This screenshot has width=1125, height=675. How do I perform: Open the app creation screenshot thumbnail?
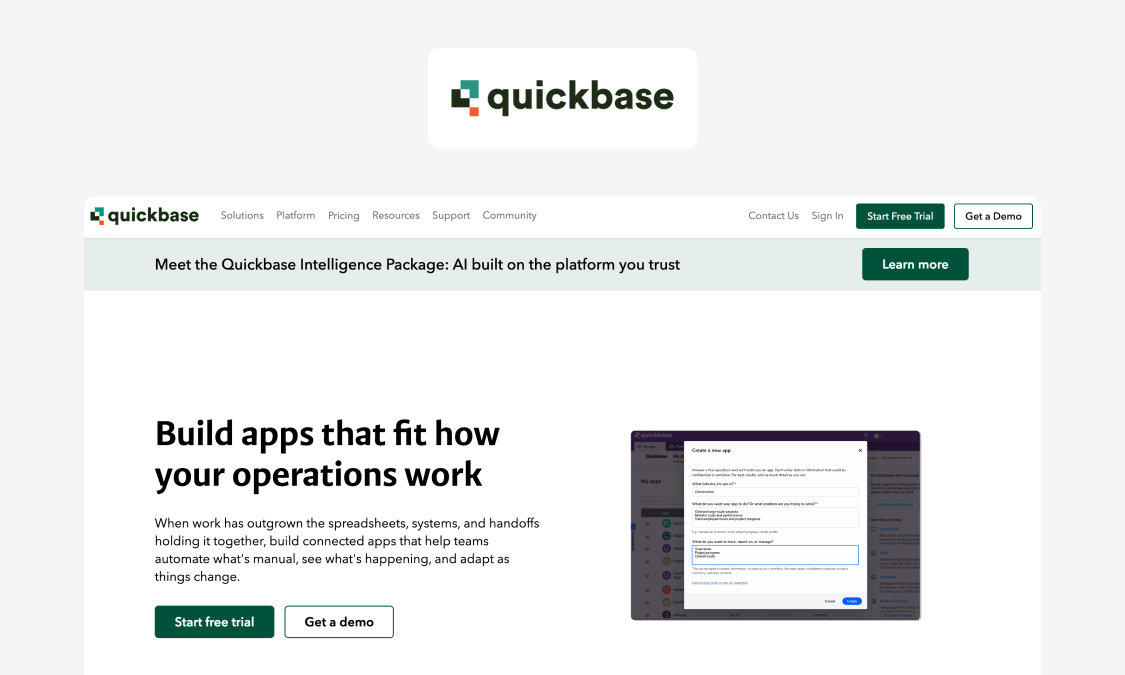point(776,525)
